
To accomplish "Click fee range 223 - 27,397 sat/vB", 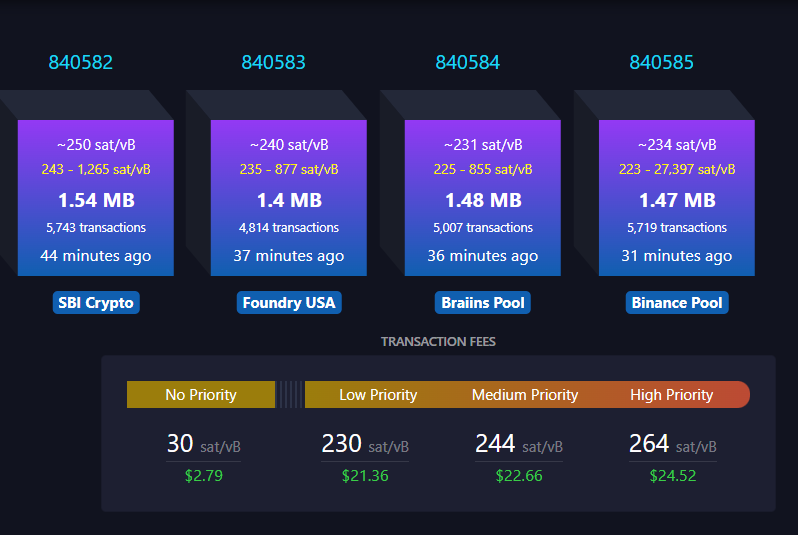I will tap(677, 170).
